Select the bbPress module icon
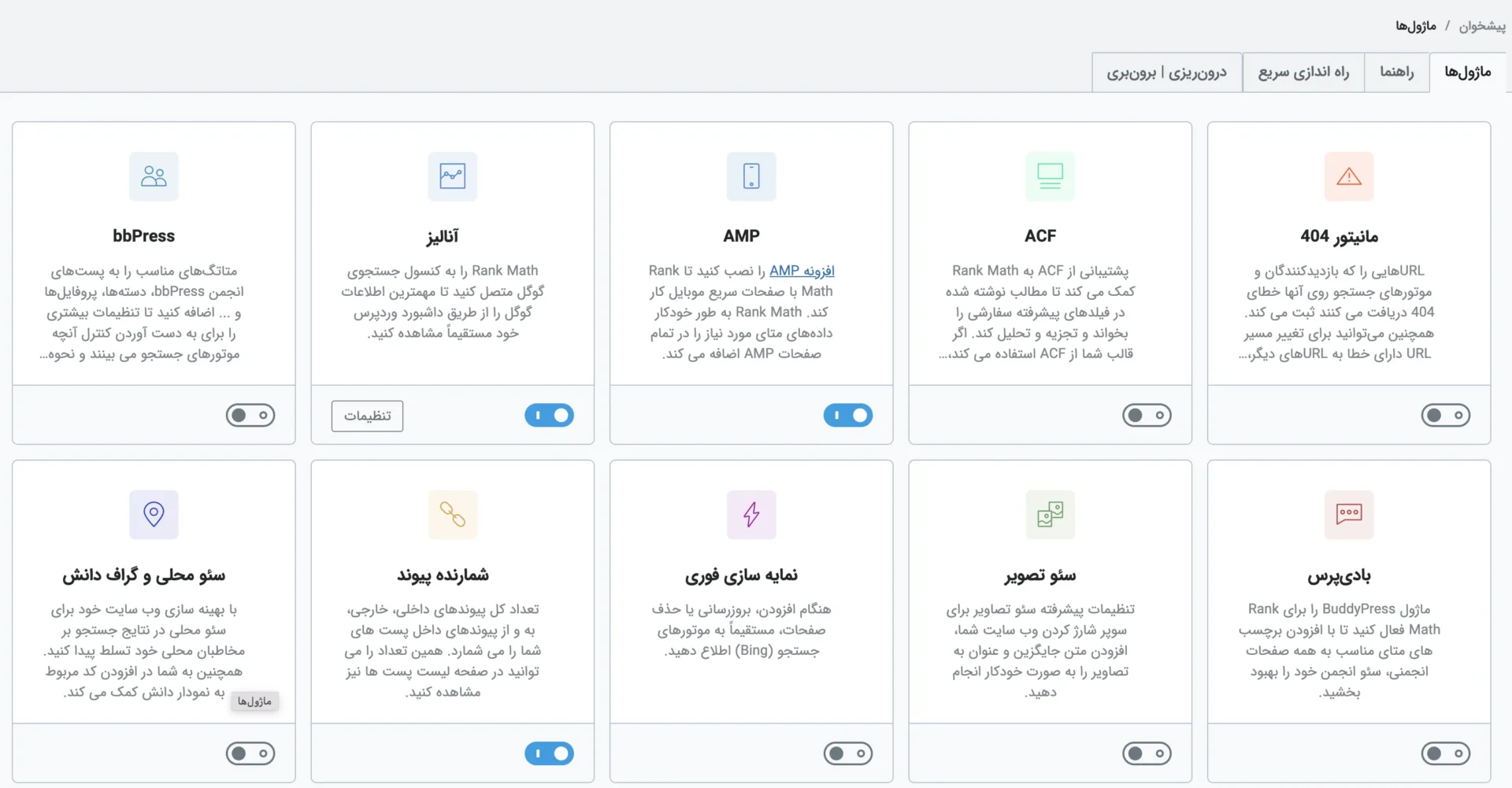This screenshot has width=1512, height=788. click(x=153, y=176)
